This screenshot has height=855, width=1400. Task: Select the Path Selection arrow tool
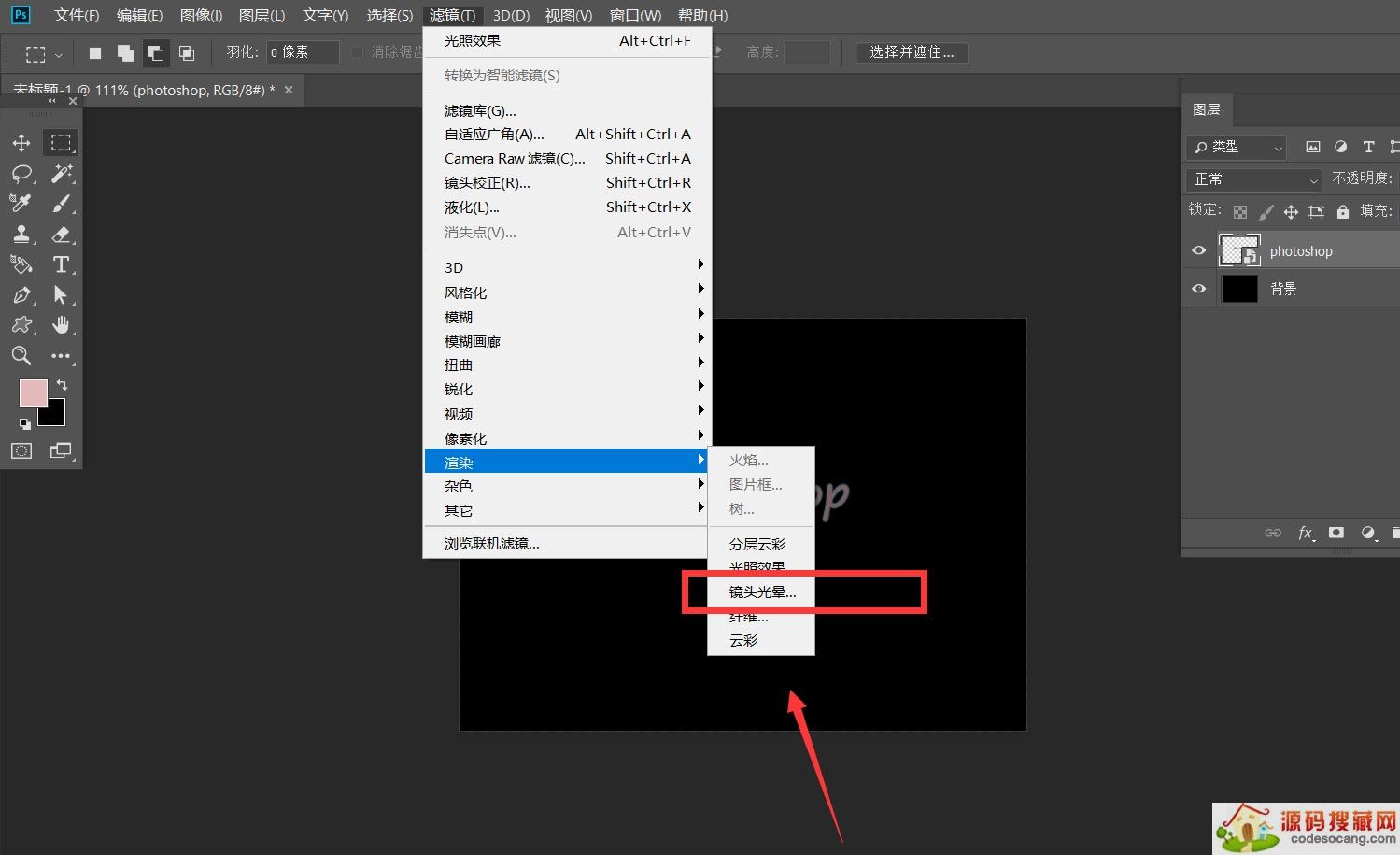point(61,295)
